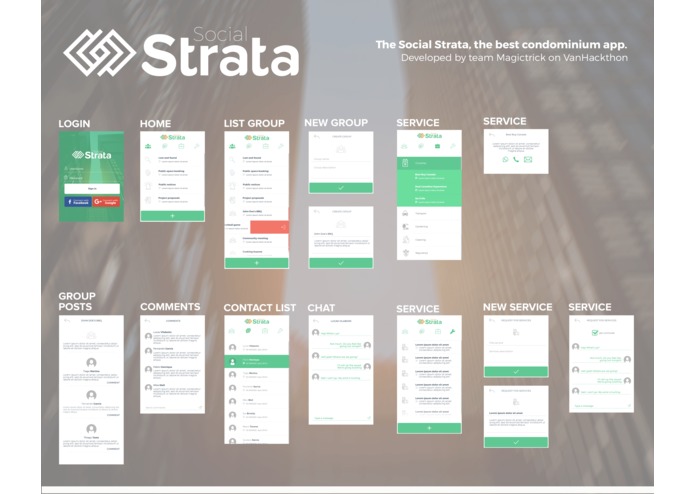Select active chat bubble tab on Contact List
Image resolution: width=695 pixels, height=494 pixels.
249,331
